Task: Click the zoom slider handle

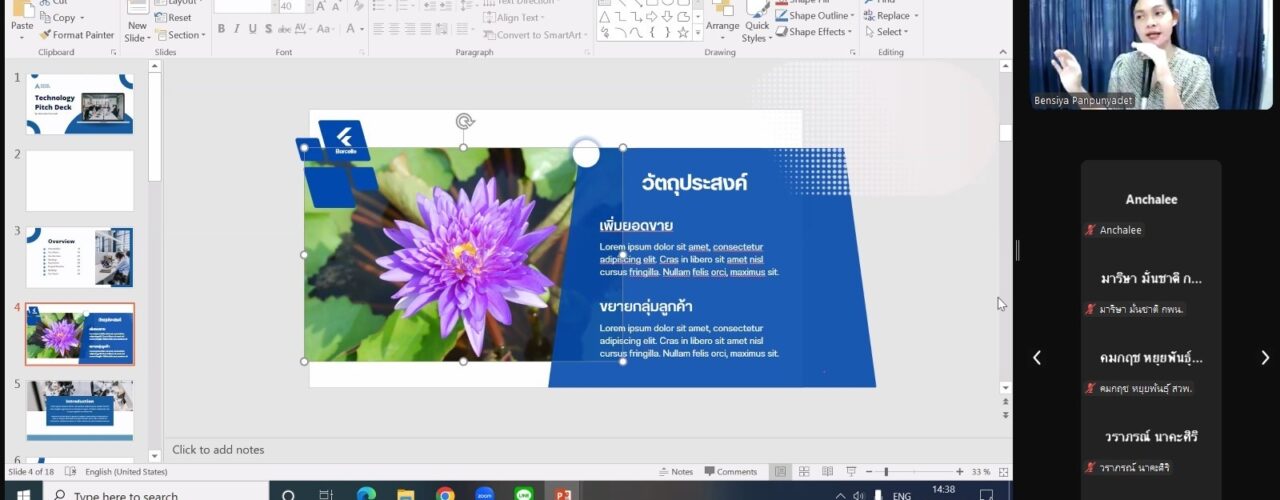Action: pos(886,472)
